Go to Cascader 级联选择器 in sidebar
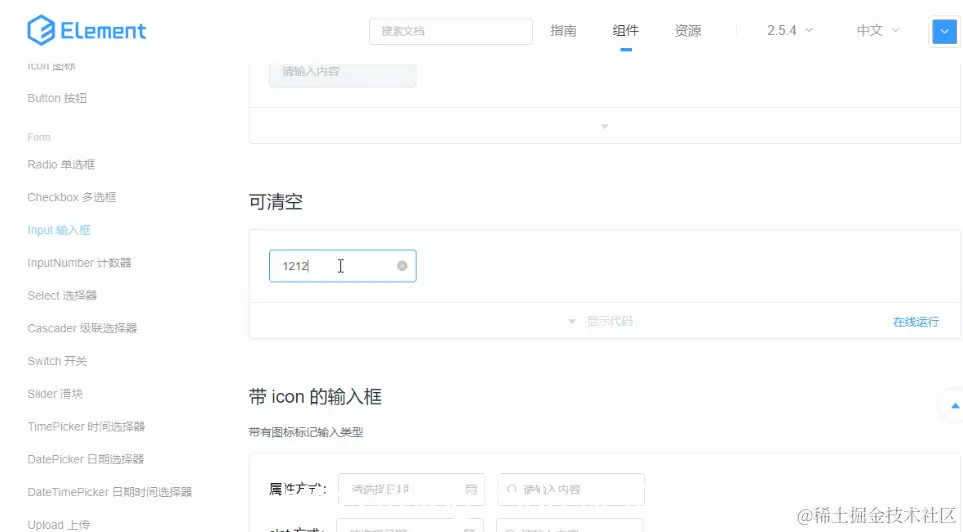The width and height of the screenshot is (963, 532). click(x=82, y=328)
